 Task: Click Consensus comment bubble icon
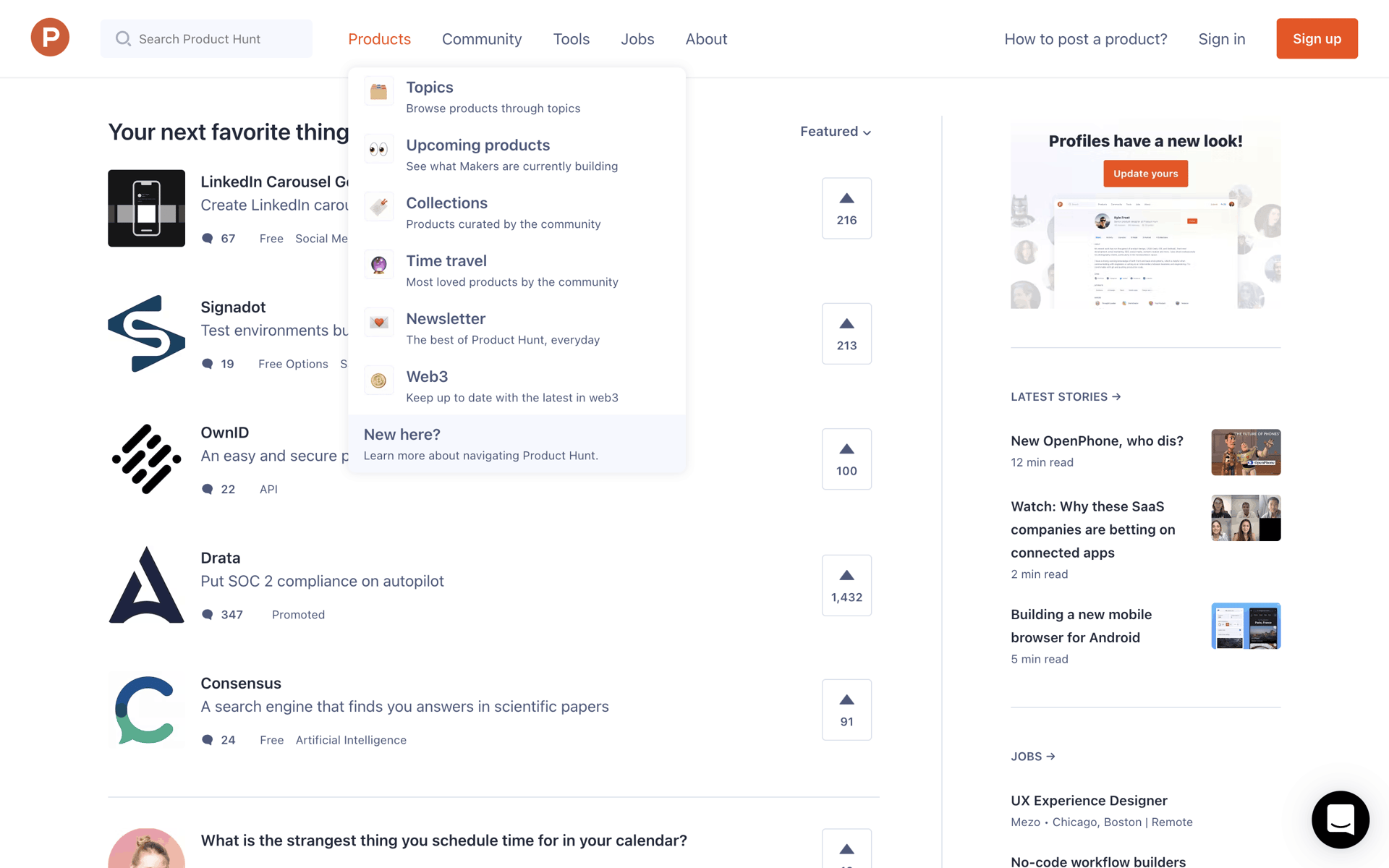208,740
